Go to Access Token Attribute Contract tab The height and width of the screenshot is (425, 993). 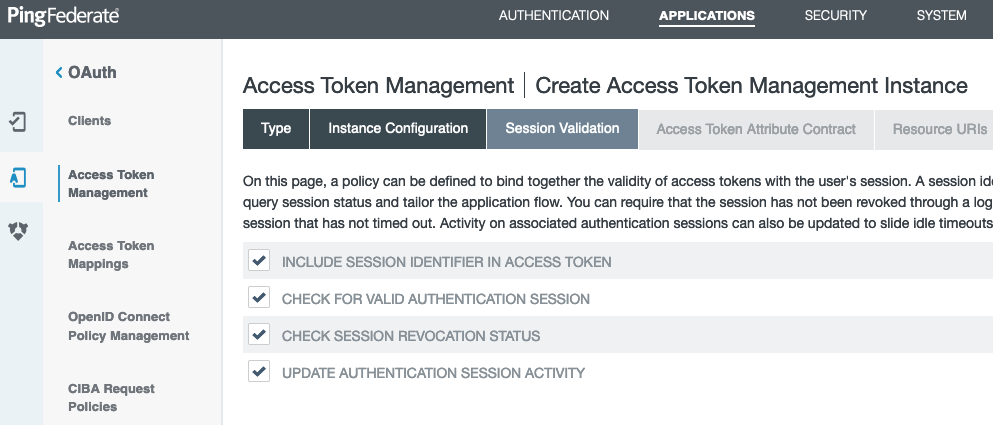[x=755, y=129]
